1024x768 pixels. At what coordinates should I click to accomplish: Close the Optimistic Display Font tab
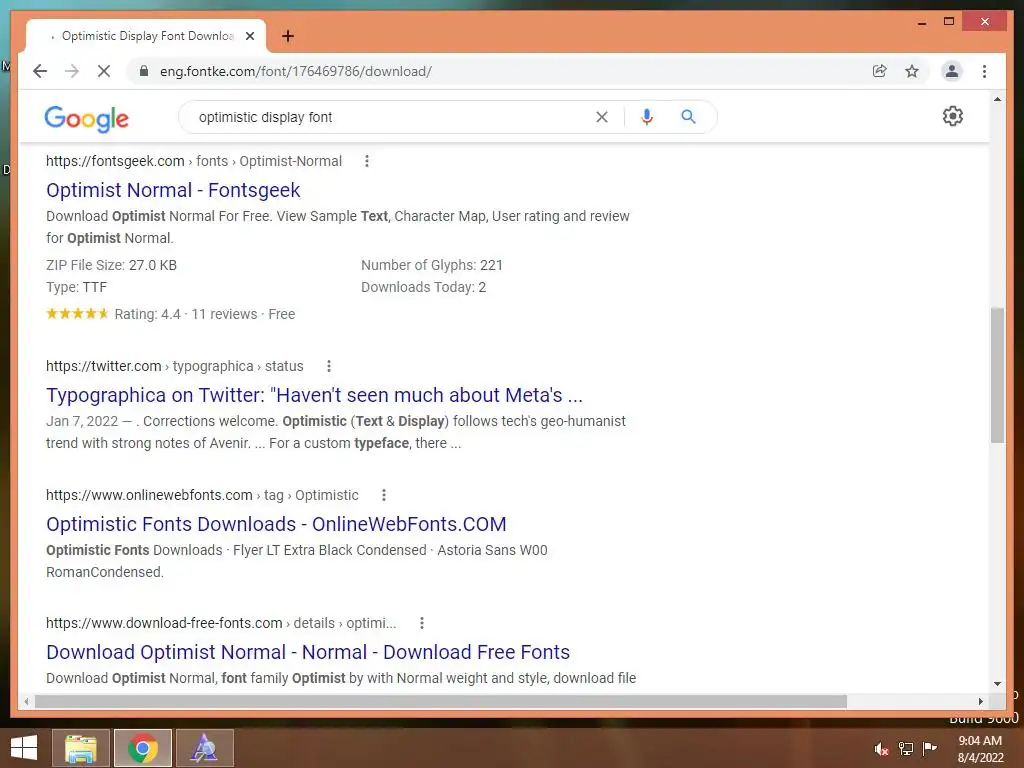coord(249,36)
